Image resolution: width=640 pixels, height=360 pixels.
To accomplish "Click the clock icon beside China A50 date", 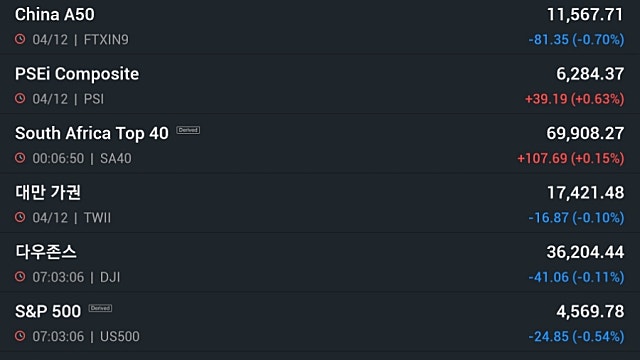I will click(20, 39).
